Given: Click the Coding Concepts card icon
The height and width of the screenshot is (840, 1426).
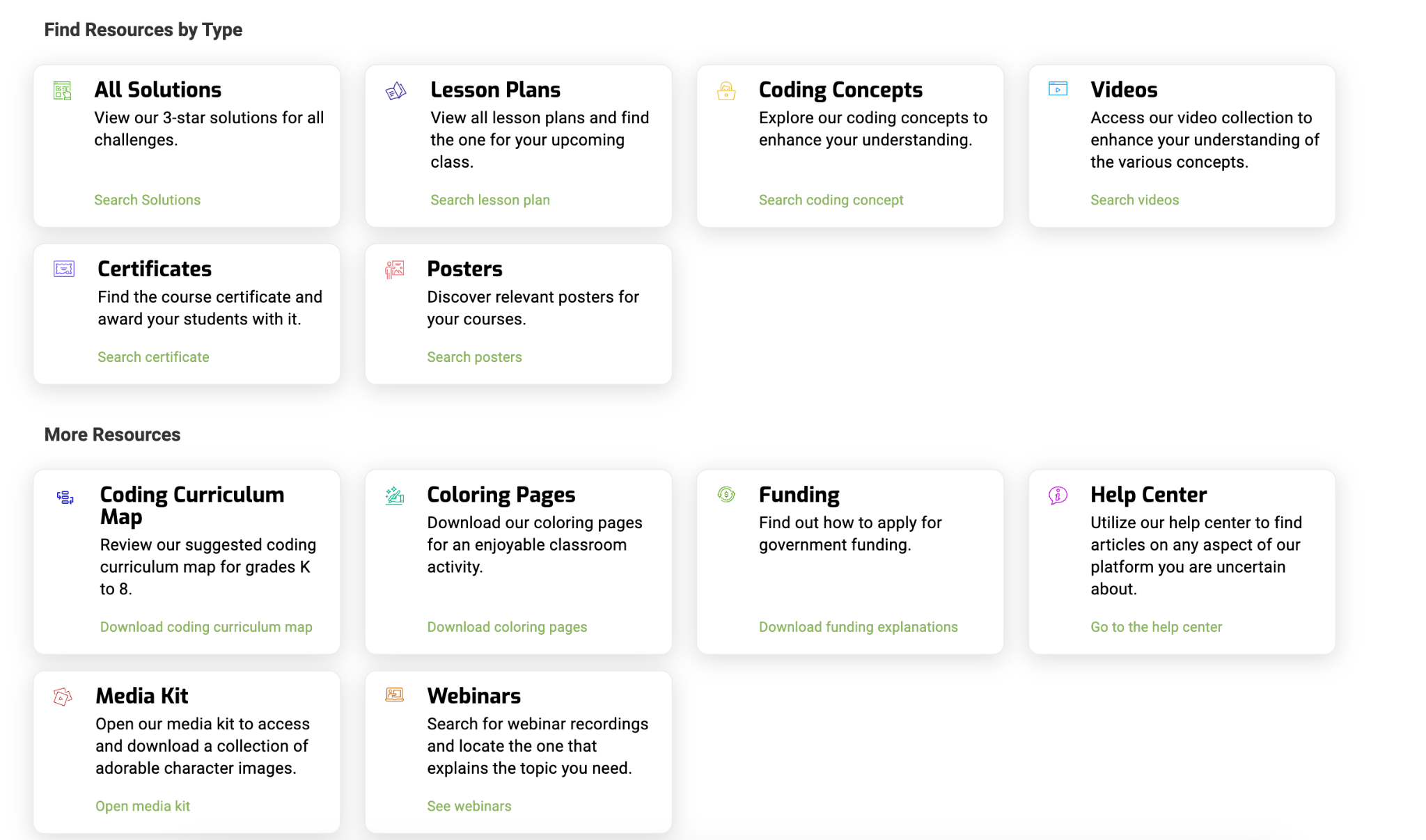Looking at the screenshot, I should point(726,91).
